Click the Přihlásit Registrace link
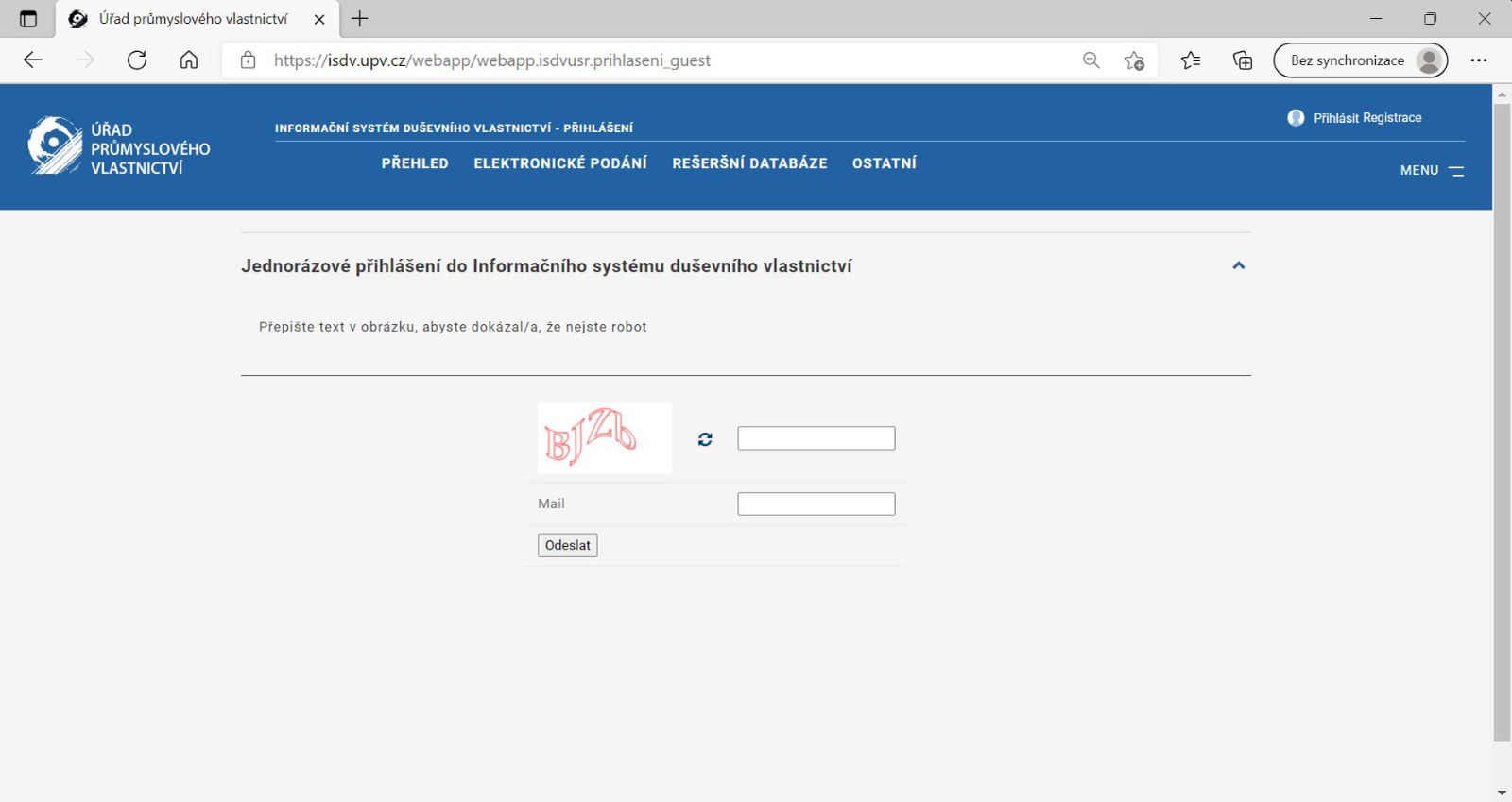The image size is (1512, 802). coord(1366,118)
